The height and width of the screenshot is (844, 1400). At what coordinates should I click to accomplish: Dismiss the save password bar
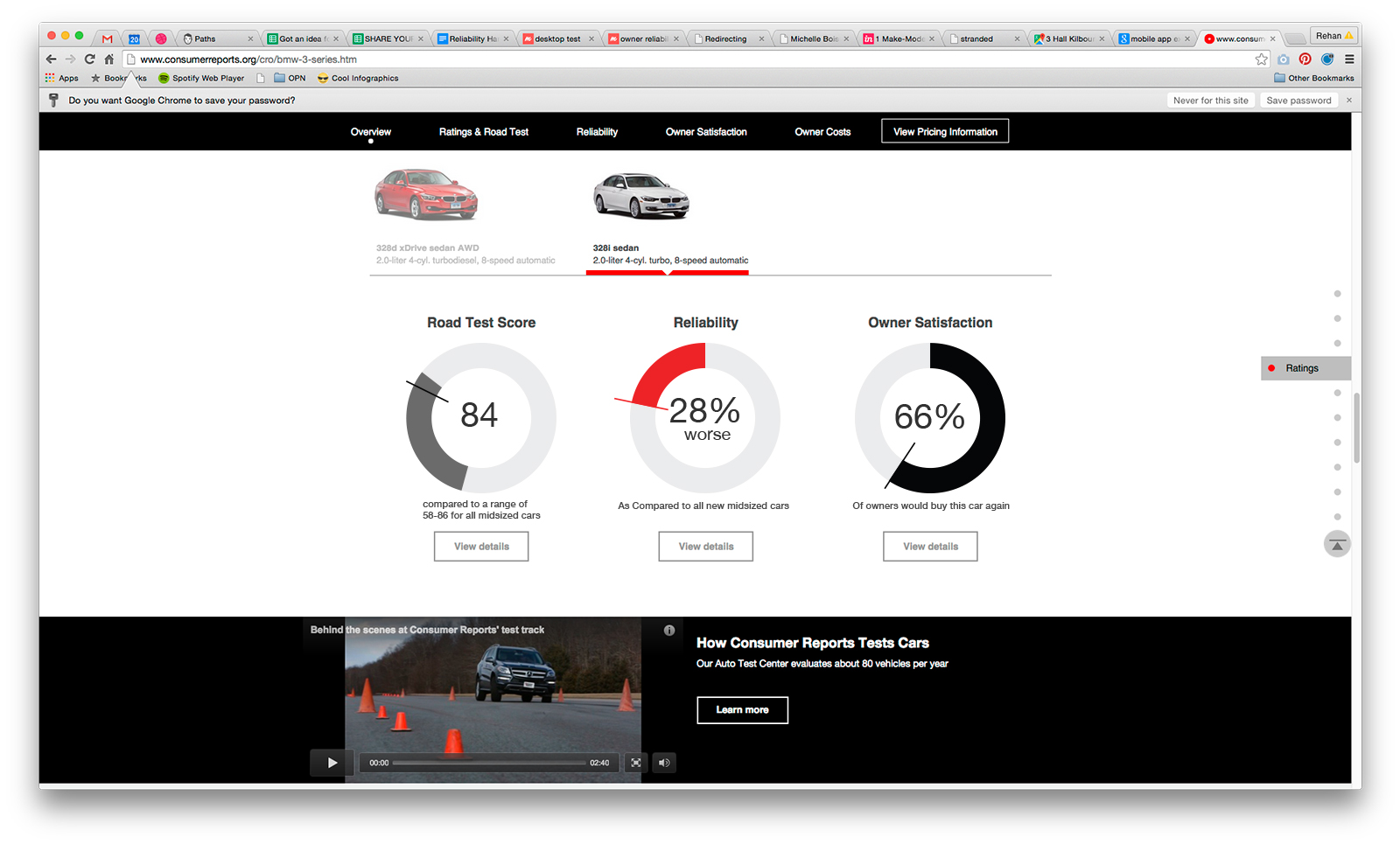pos(1348,101)
